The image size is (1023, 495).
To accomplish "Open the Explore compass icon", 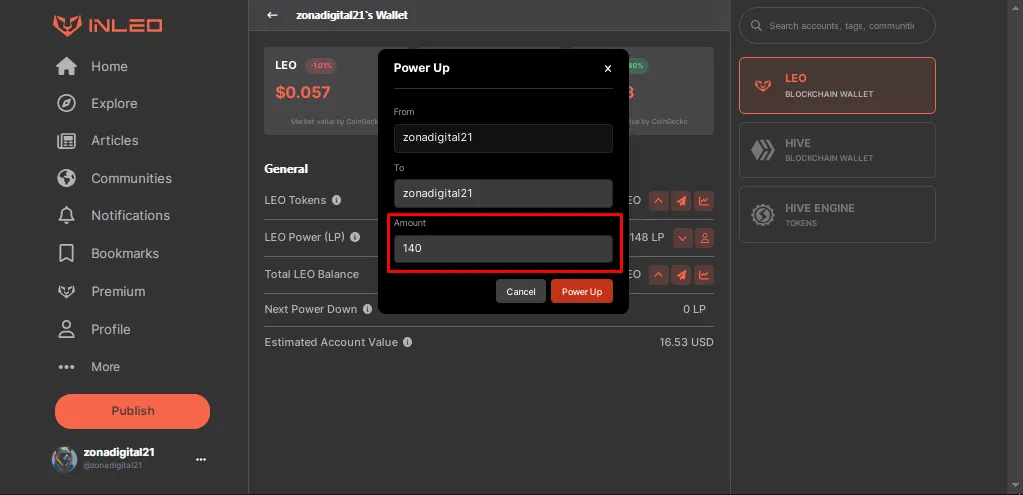I will (x=67, y=104).
